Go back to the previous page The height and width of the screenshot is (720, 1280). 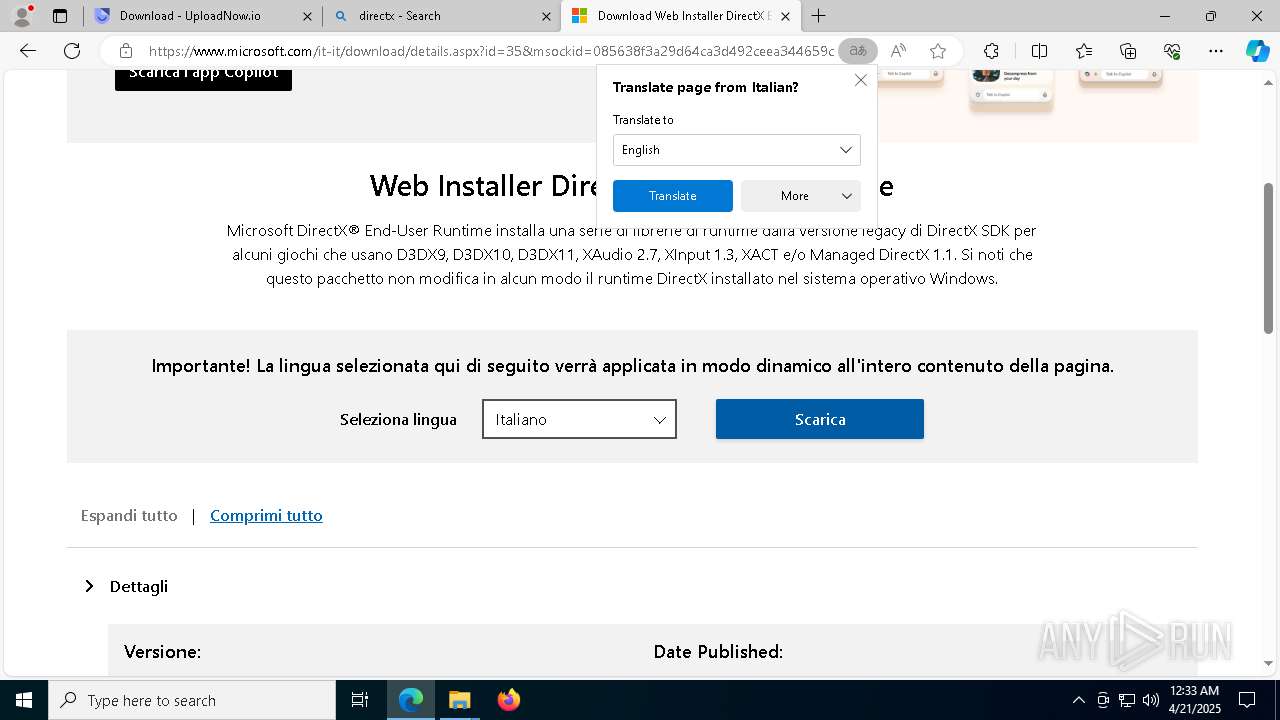point(28,51)
